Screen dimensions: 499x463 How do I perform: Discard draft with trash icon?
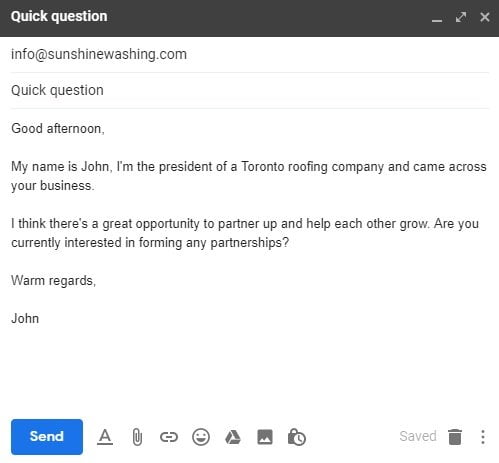(455, 437)
